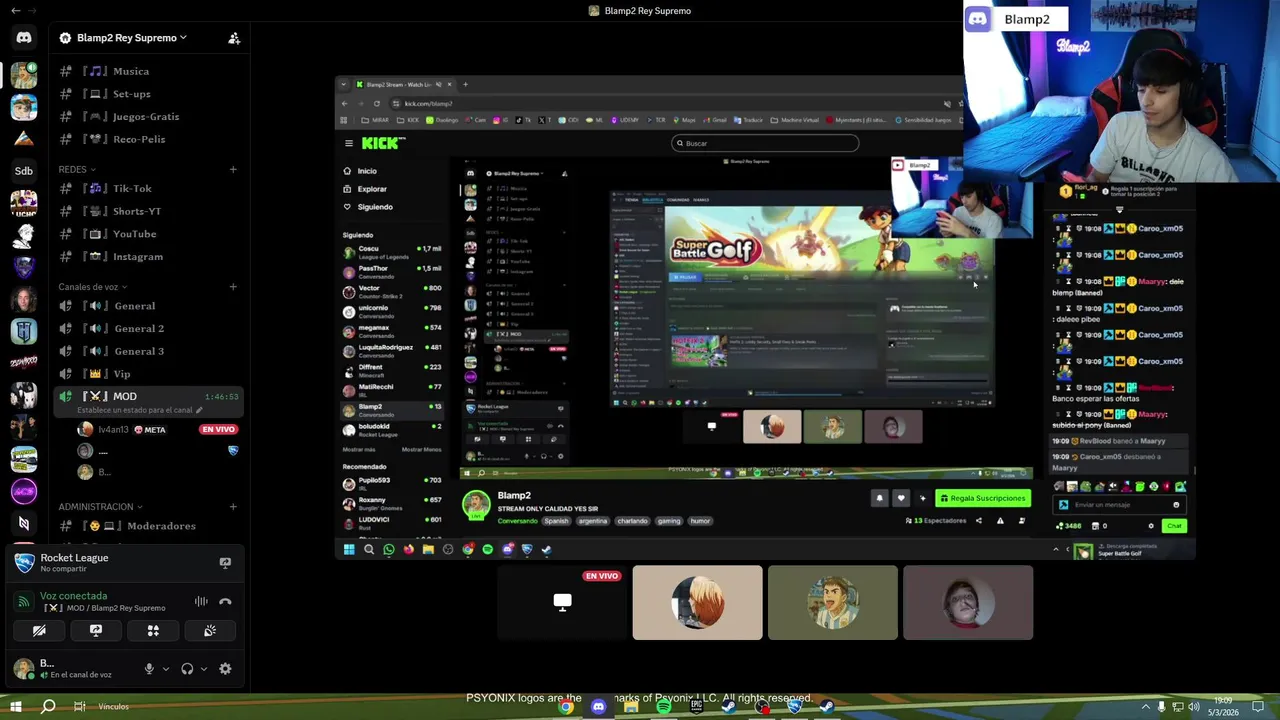Viewport: 1280px width, 720px height.
Task: Mute your microphone in user panel
Action: 149,669
